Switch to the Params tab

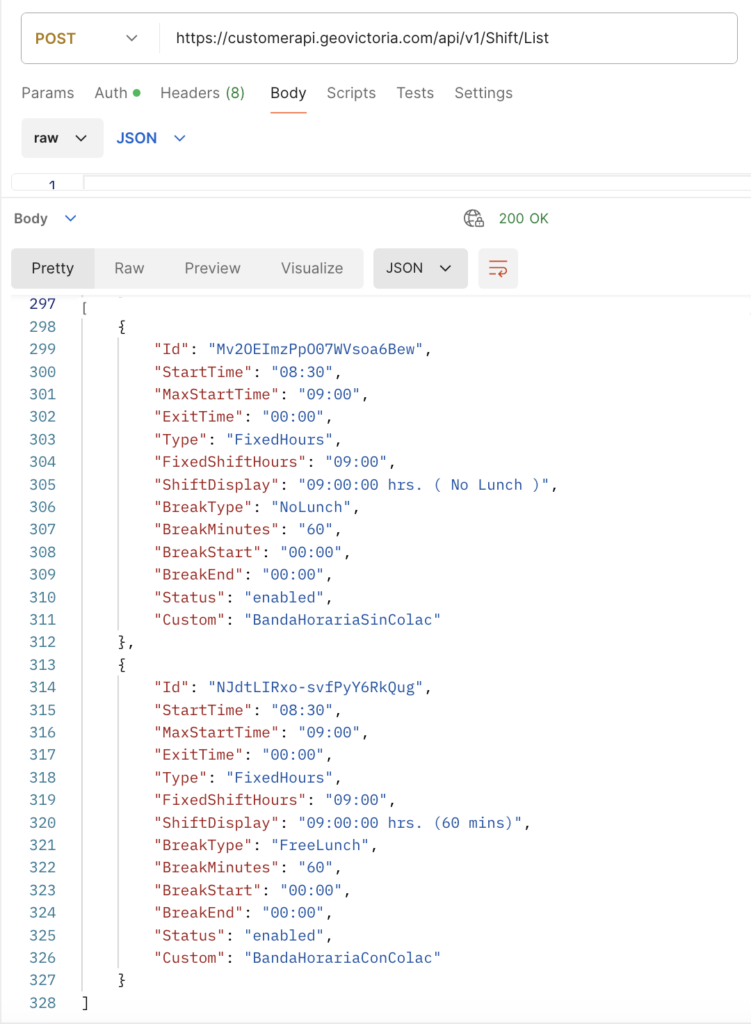48,93
